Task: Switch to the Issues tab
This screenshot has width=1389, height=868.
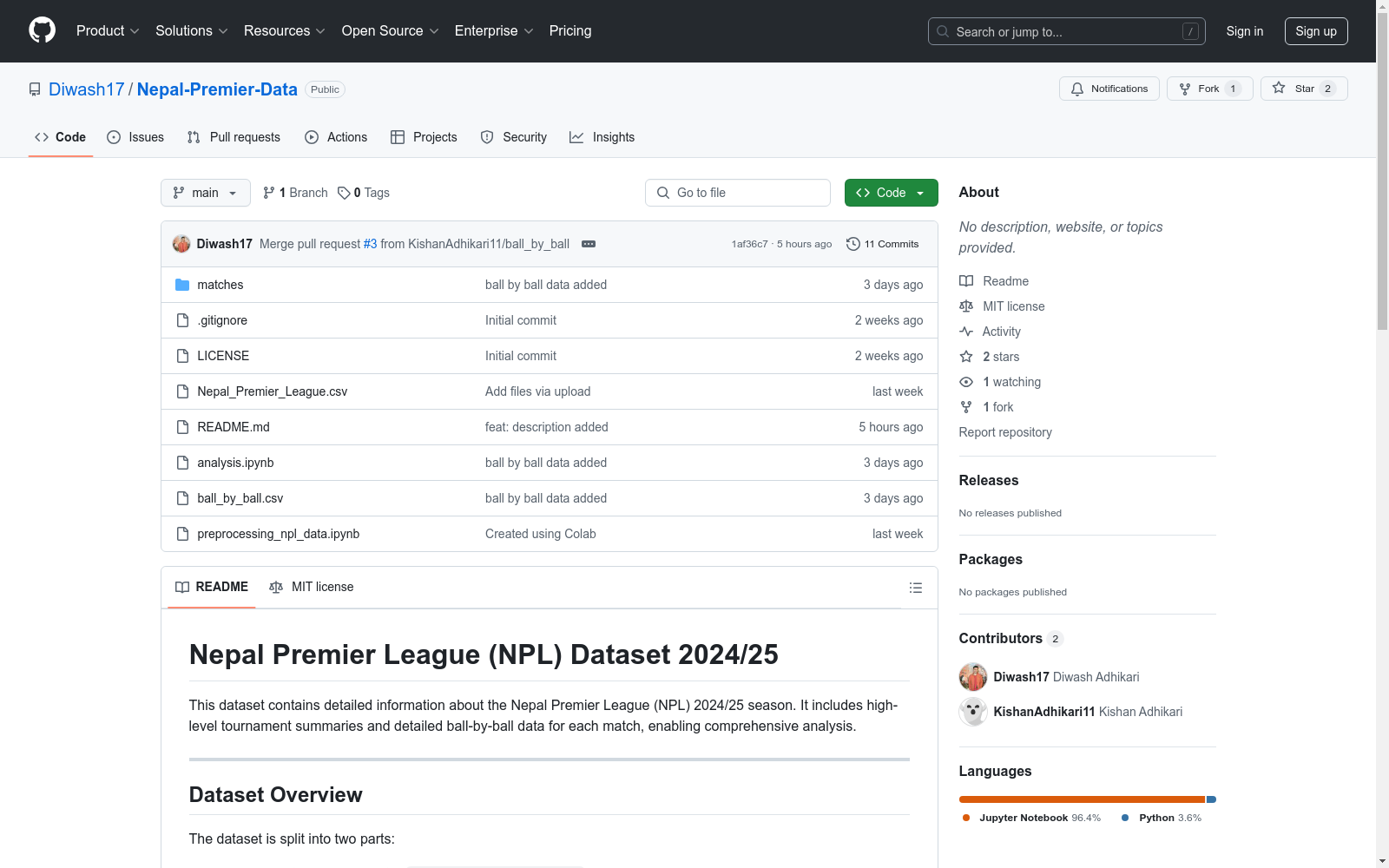Action: [x=135, y=137]
